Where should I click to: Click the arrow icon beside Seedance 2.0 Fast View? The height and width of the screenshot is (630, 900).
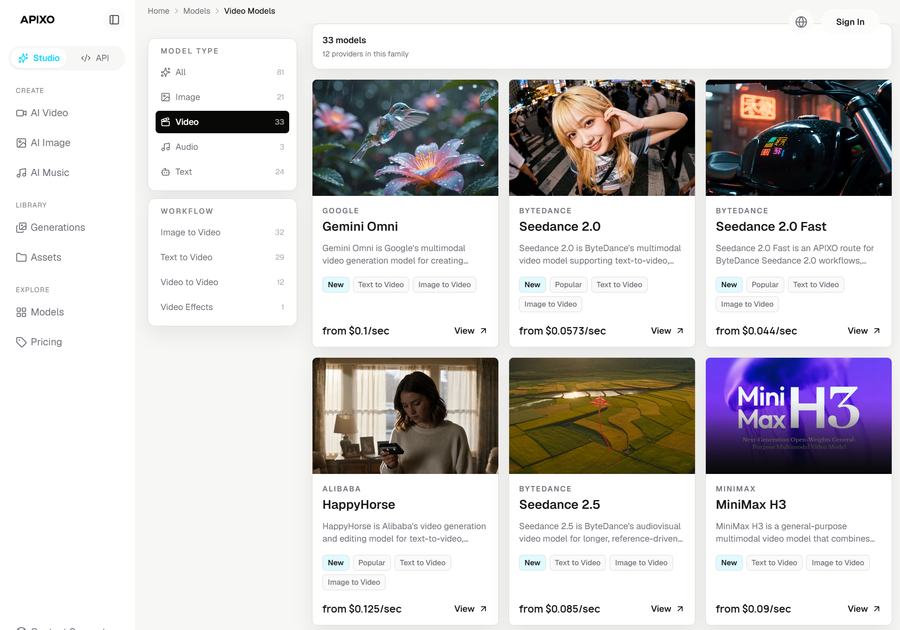[876, 331]
